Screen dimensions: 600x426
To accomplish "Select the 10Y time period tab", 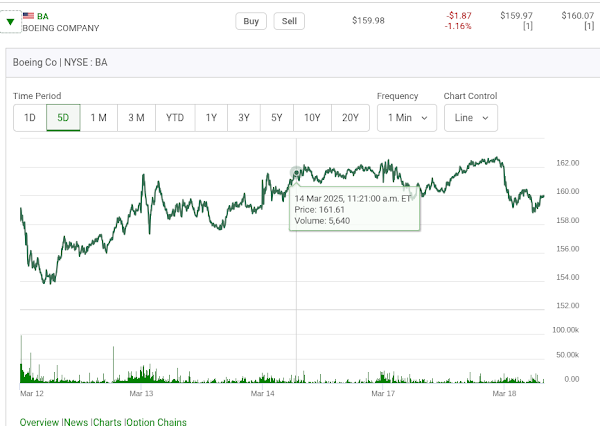I will pos(312,118).
